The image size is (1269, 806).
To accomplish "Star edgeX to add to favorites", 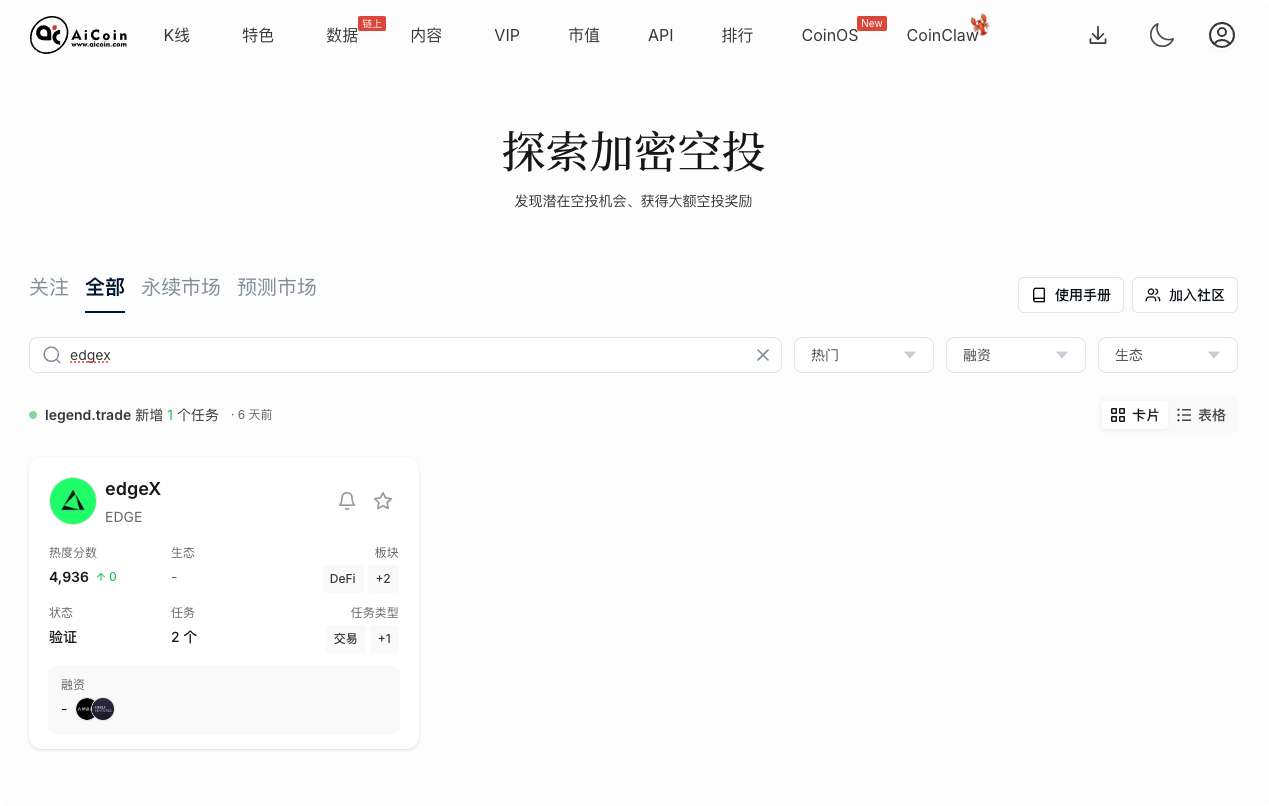I will point(383,501).
